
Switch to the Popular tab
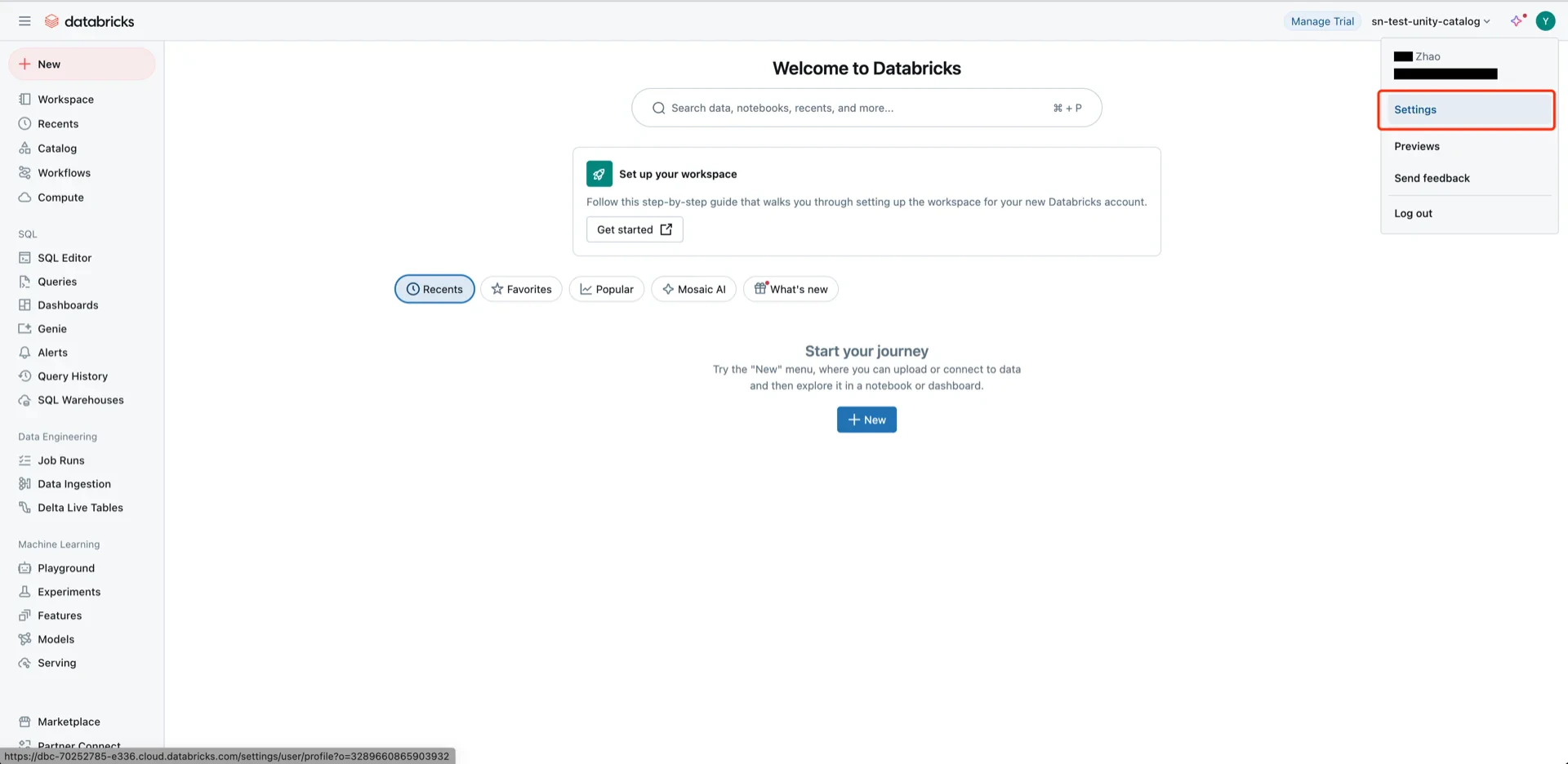pos(607,289)
